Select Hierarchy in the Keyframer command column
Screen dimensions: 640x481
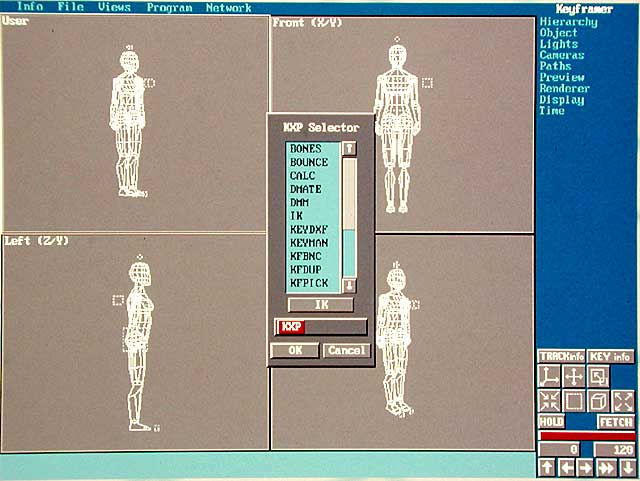click(568, 22)
